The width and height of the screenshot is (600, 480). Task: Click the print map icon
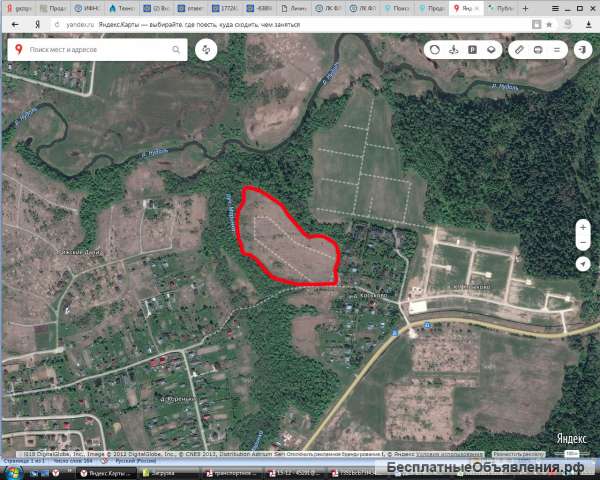click(538, 50)
